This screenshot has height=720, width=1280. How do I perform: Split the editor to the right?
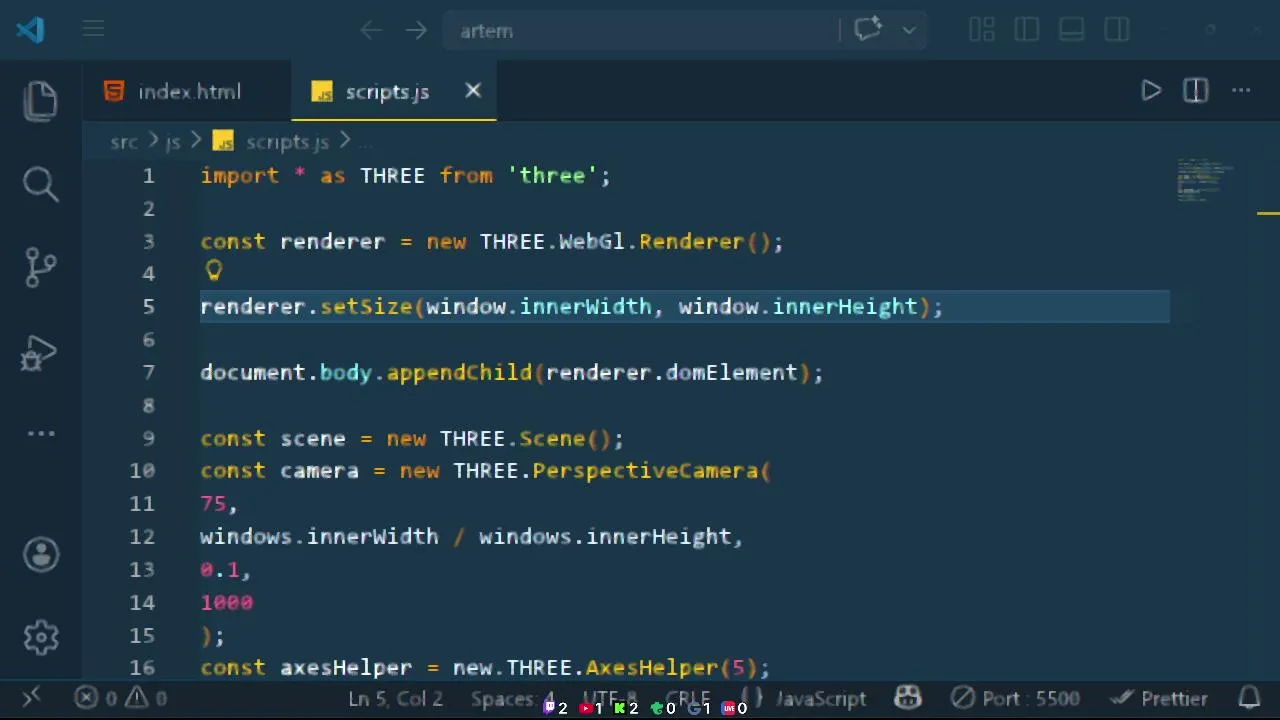[x=1196, y=91]
